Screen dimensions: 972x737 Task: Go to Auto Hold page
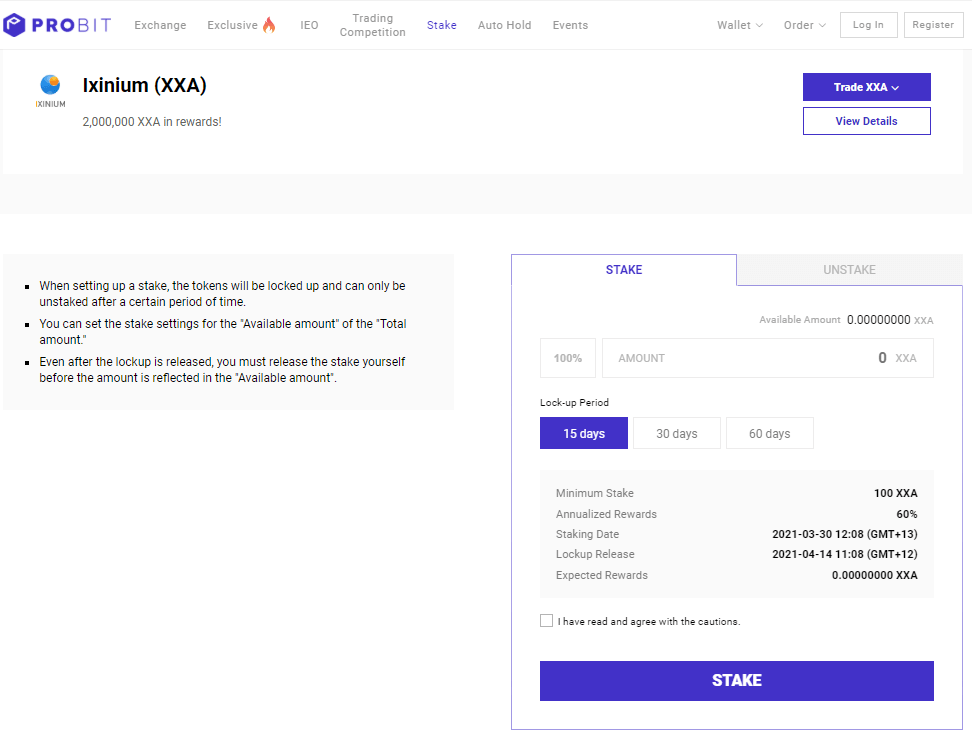505,25
